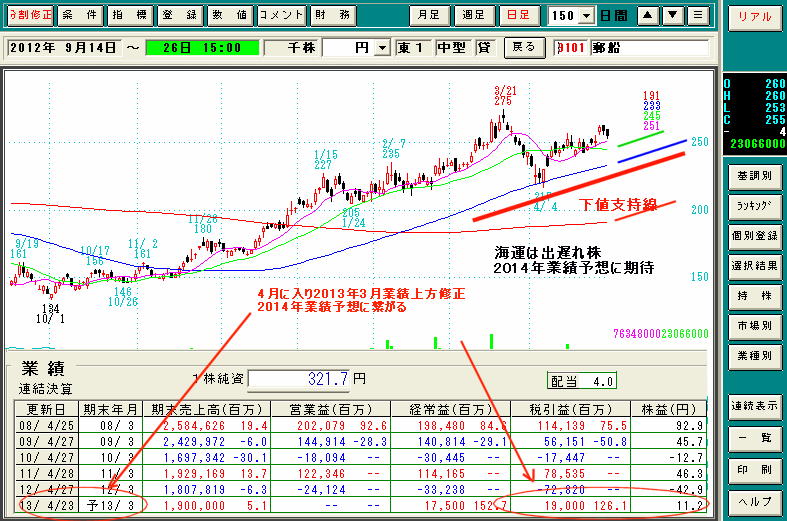This screenshot has height=521, width=787.
Task: Click the ヘルプ help button
Action: (x=754, y=501)
